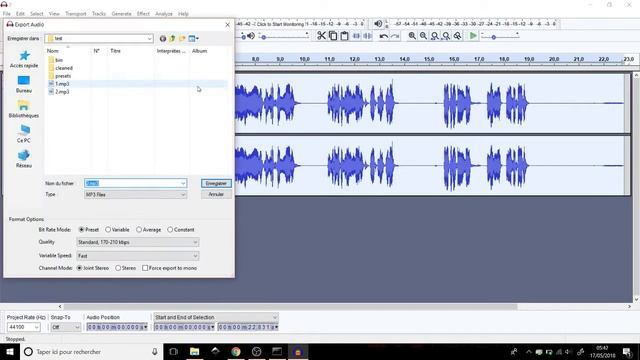
Task: Go back to last visited folder icon
Action: point(163,38)
